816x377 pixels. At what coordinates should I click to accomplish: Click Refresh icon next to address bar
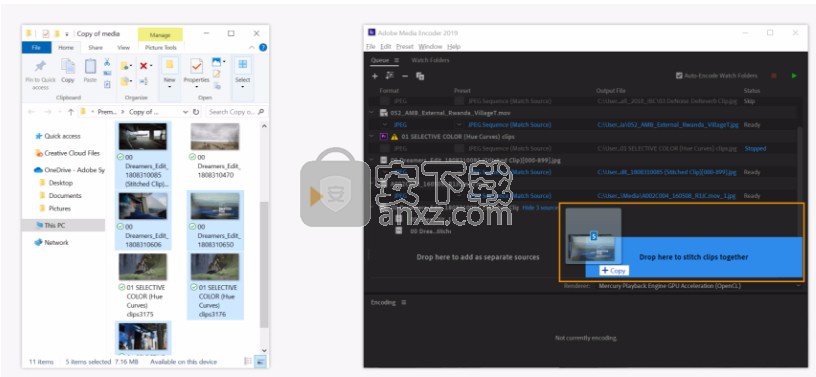[196, 112]
